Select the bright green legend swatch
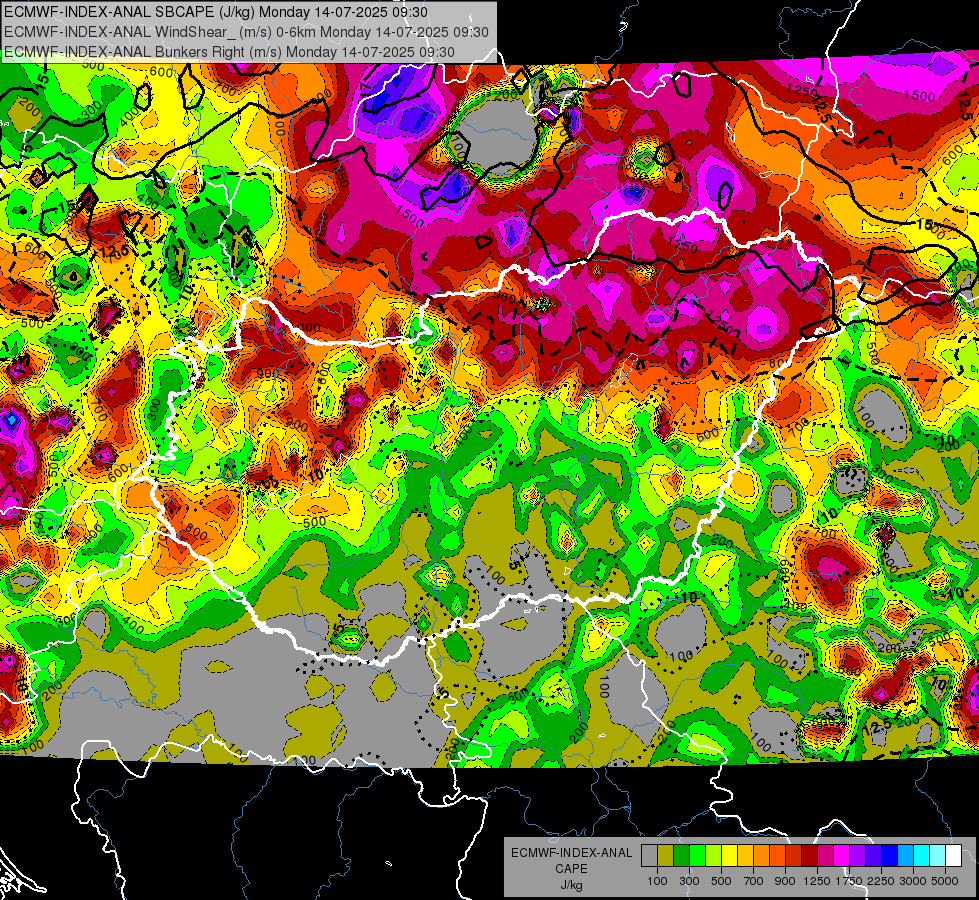The width and height of the screenshot is (979, 900). pos(697,855)
